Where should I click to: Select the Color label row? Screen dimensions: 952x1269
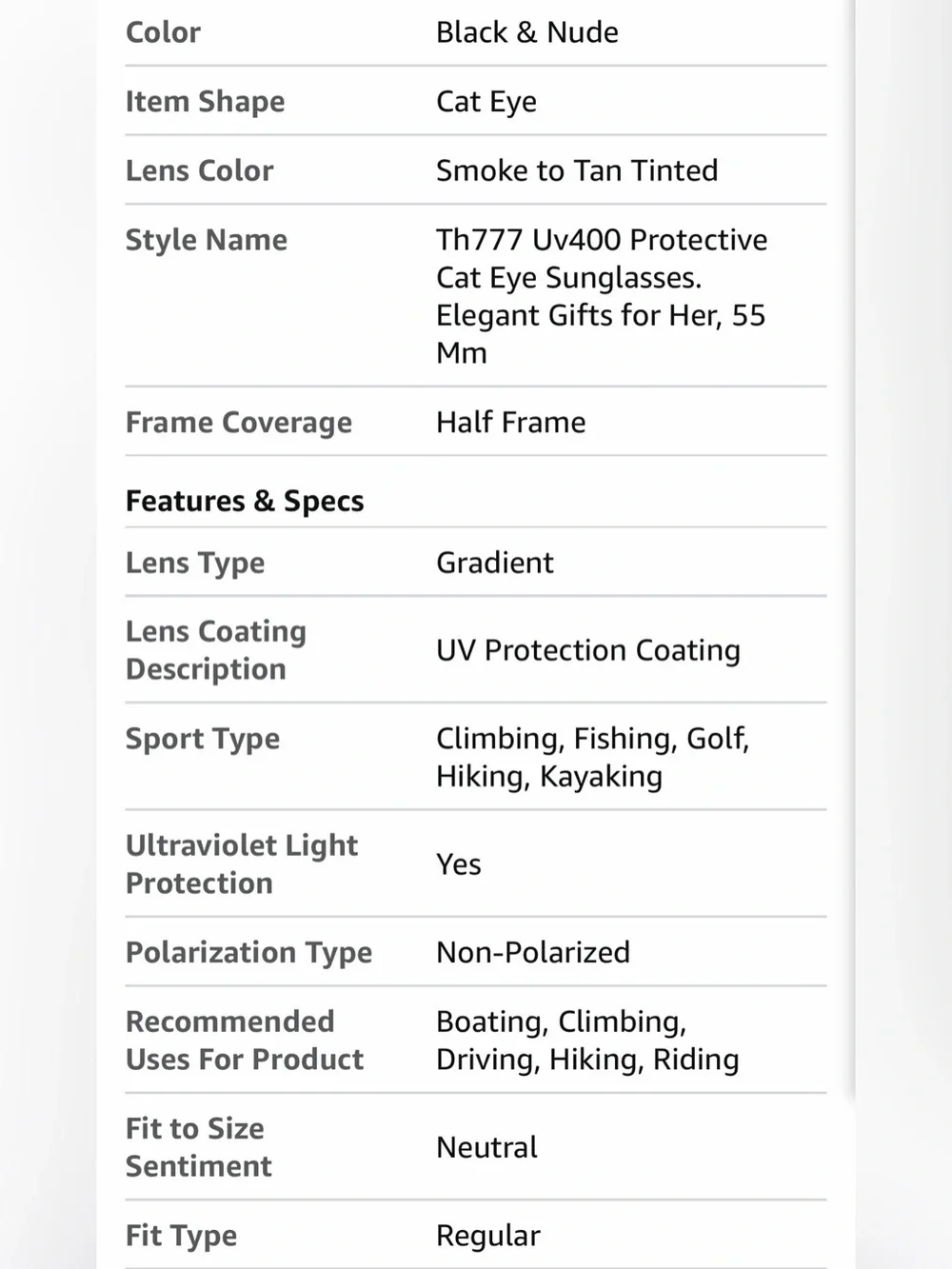point(475,32)
